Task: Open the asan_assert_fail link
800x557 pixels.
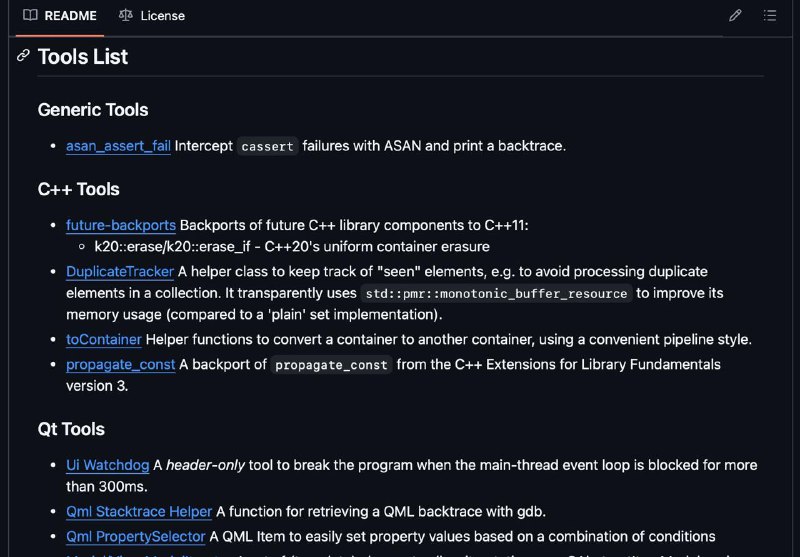Action: (x=118, y=146)
